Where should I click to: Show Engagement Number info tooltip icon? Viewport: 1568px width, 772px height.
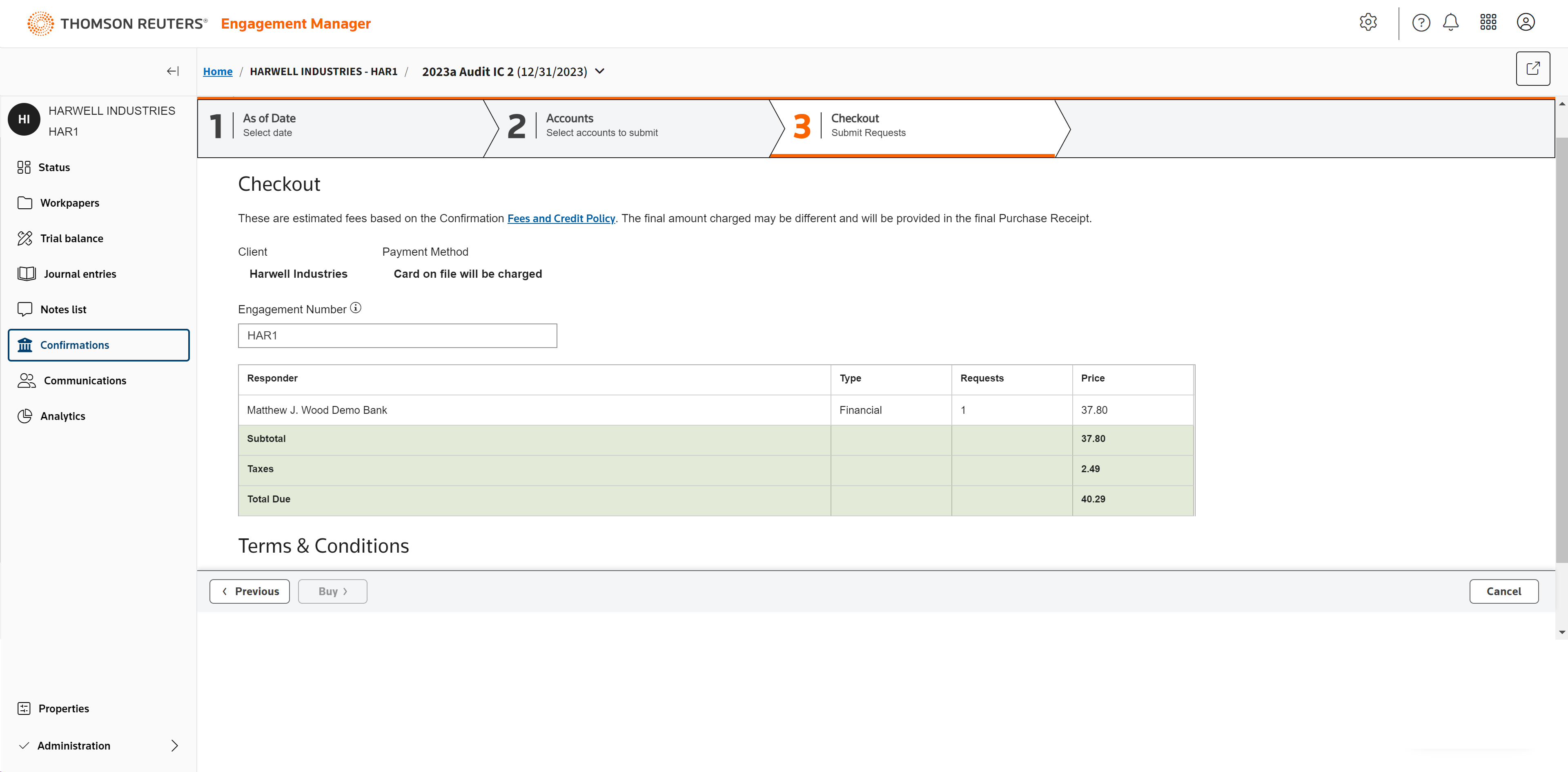[356, 308]
